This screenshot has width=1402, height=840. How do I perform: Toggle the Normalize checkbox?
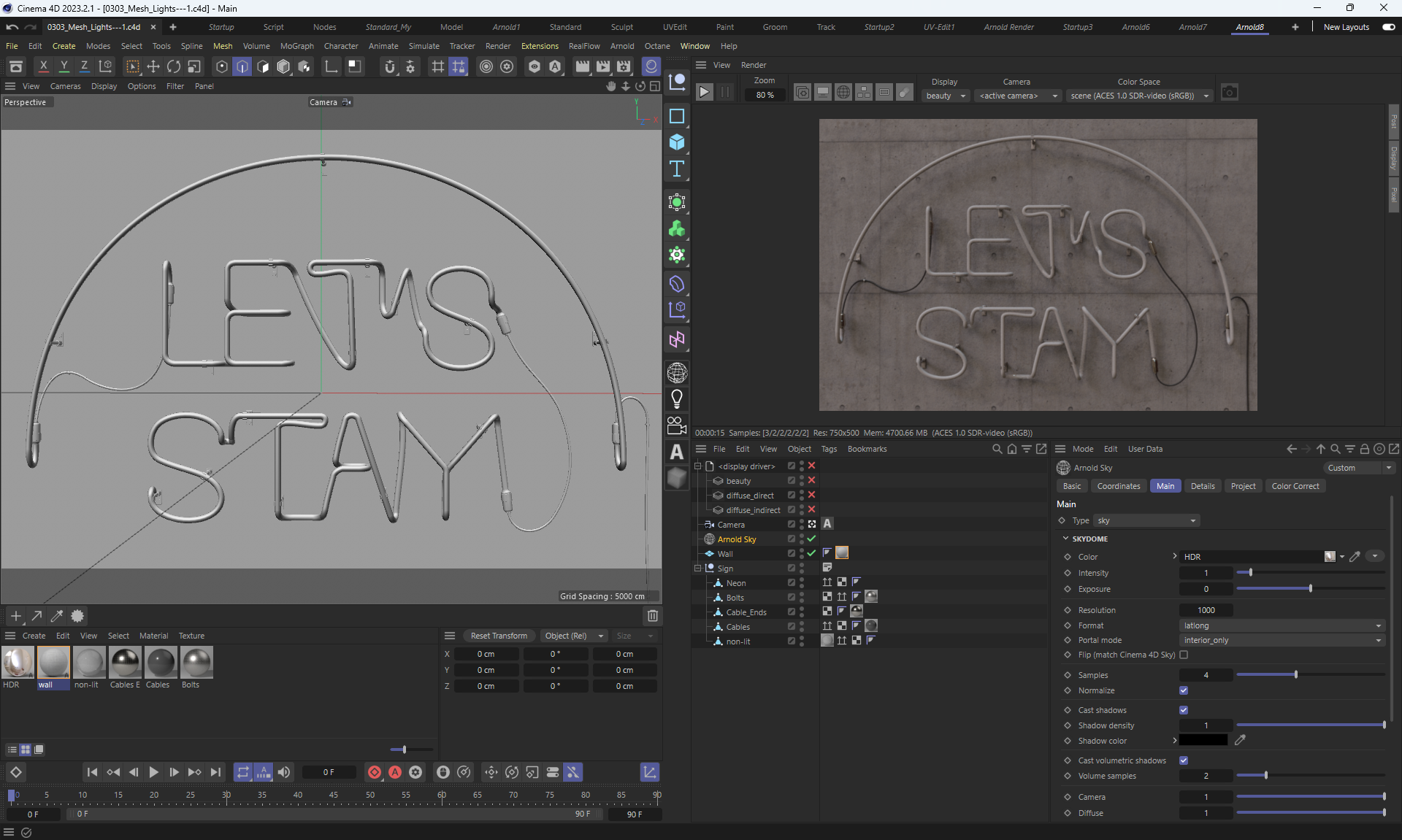click(1184, 690)
